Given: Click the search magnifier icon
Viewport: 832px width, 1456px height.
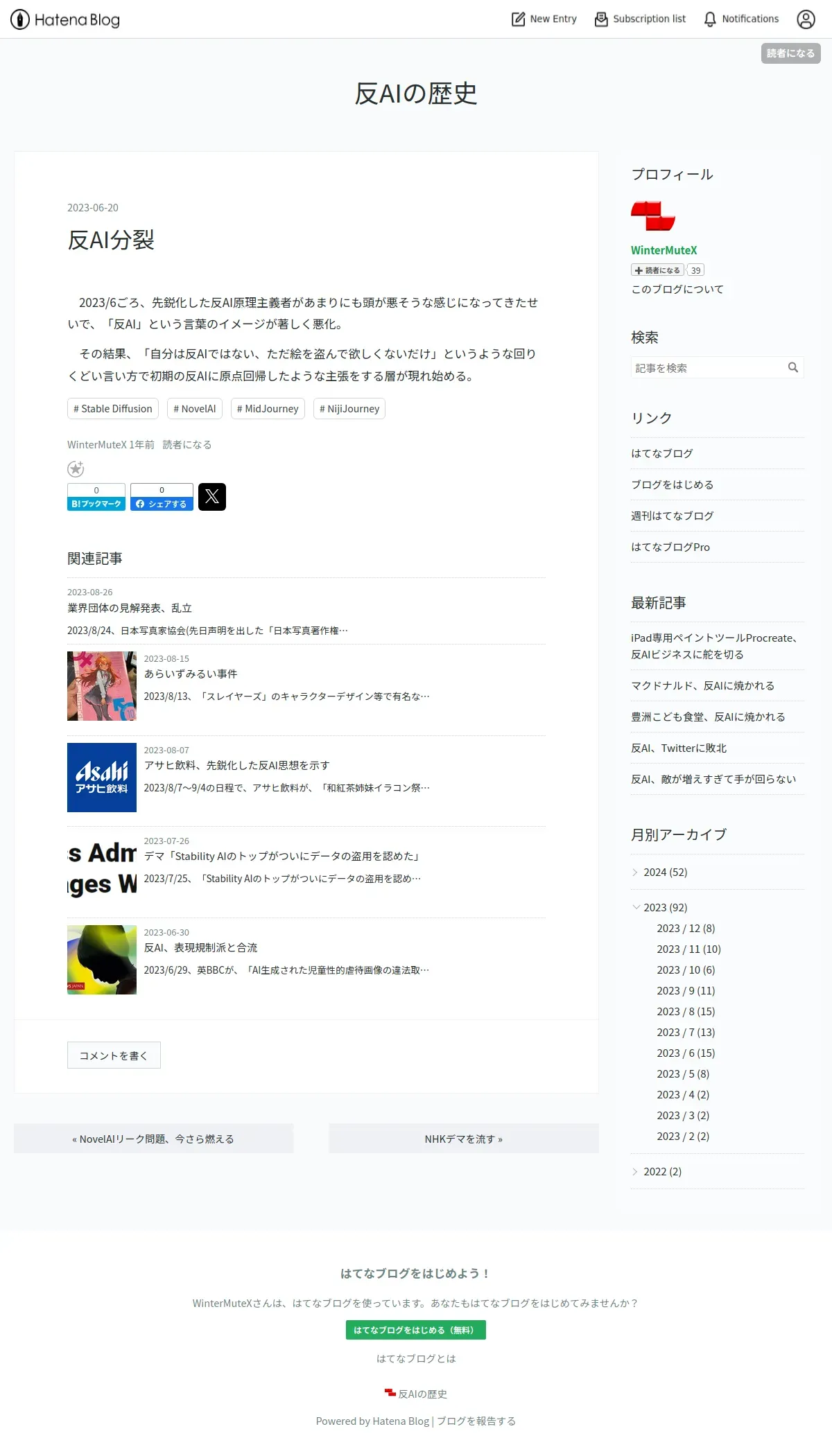Looking at the screenshot, I should pyautogui.click(x=793, y=367).
